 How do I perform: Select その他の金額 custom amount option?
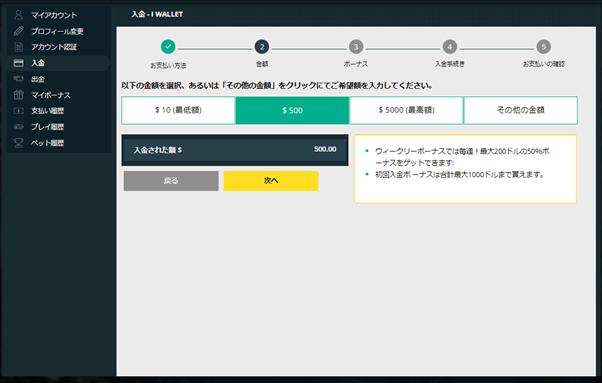point(521,110)
